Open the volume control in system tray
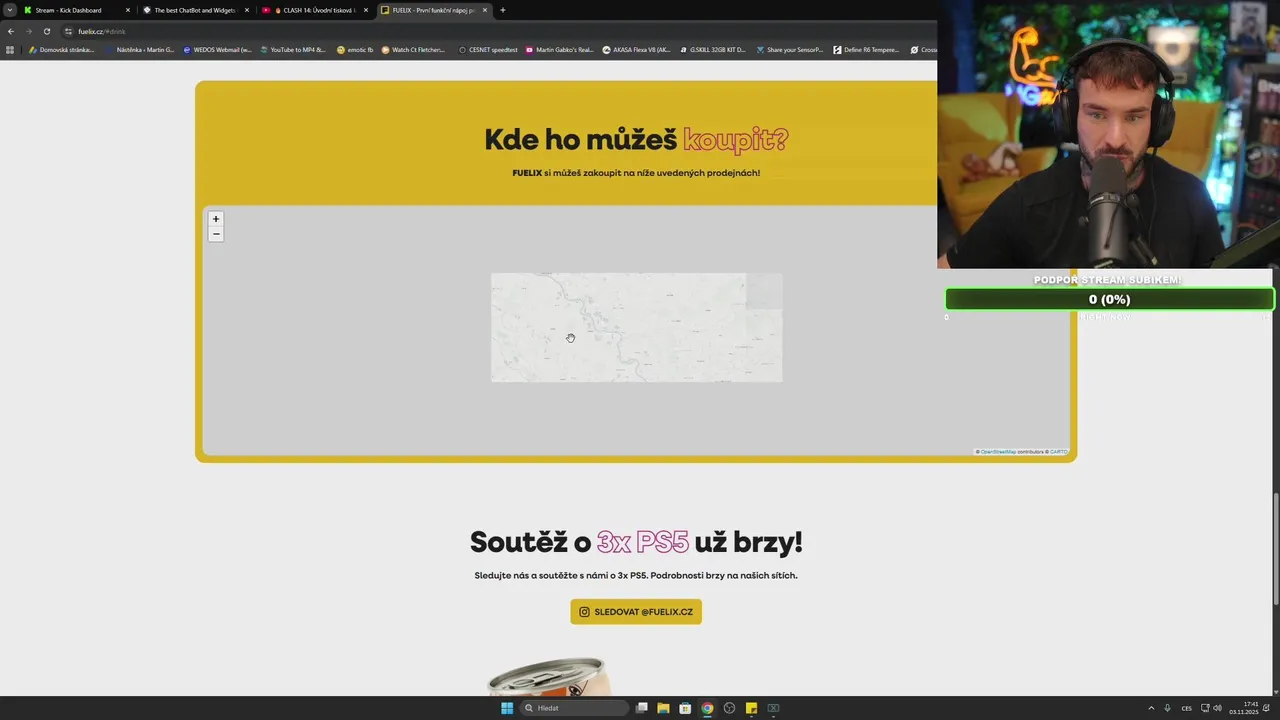The height and width of the screenshot is (720, 1280). [x=1217, y=708]
